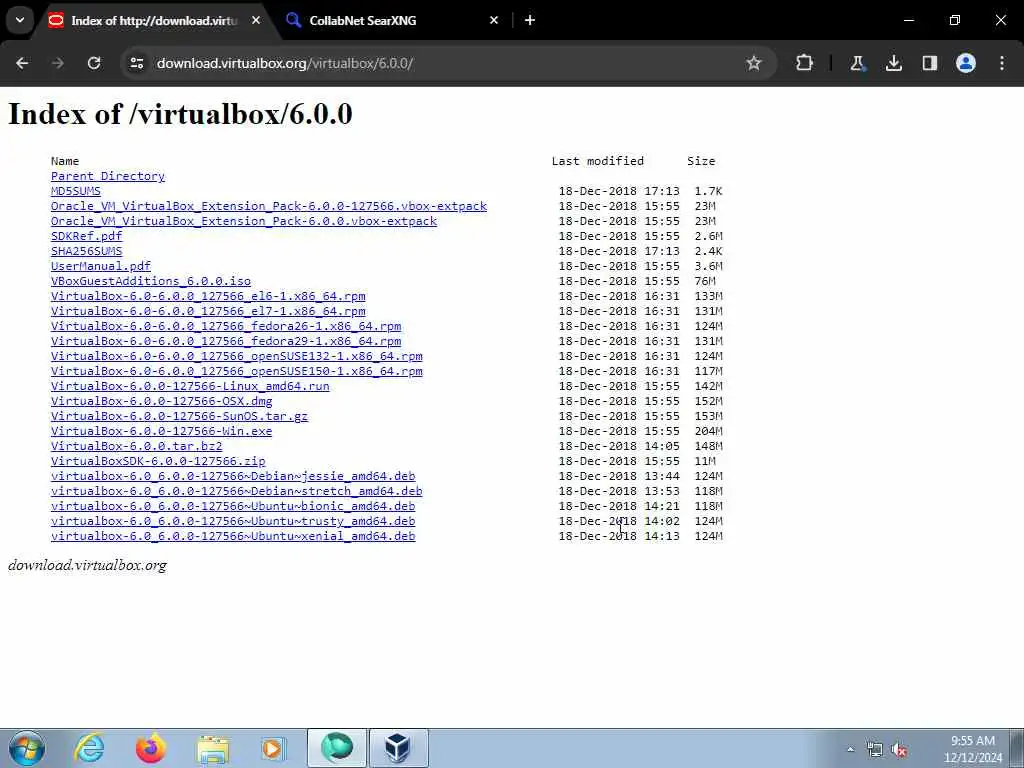Image resolution: width=1024 pixels, height=768 pixels.
Task: Click the download.virtualbox.org footer text
Action: (x=88, y=566)
